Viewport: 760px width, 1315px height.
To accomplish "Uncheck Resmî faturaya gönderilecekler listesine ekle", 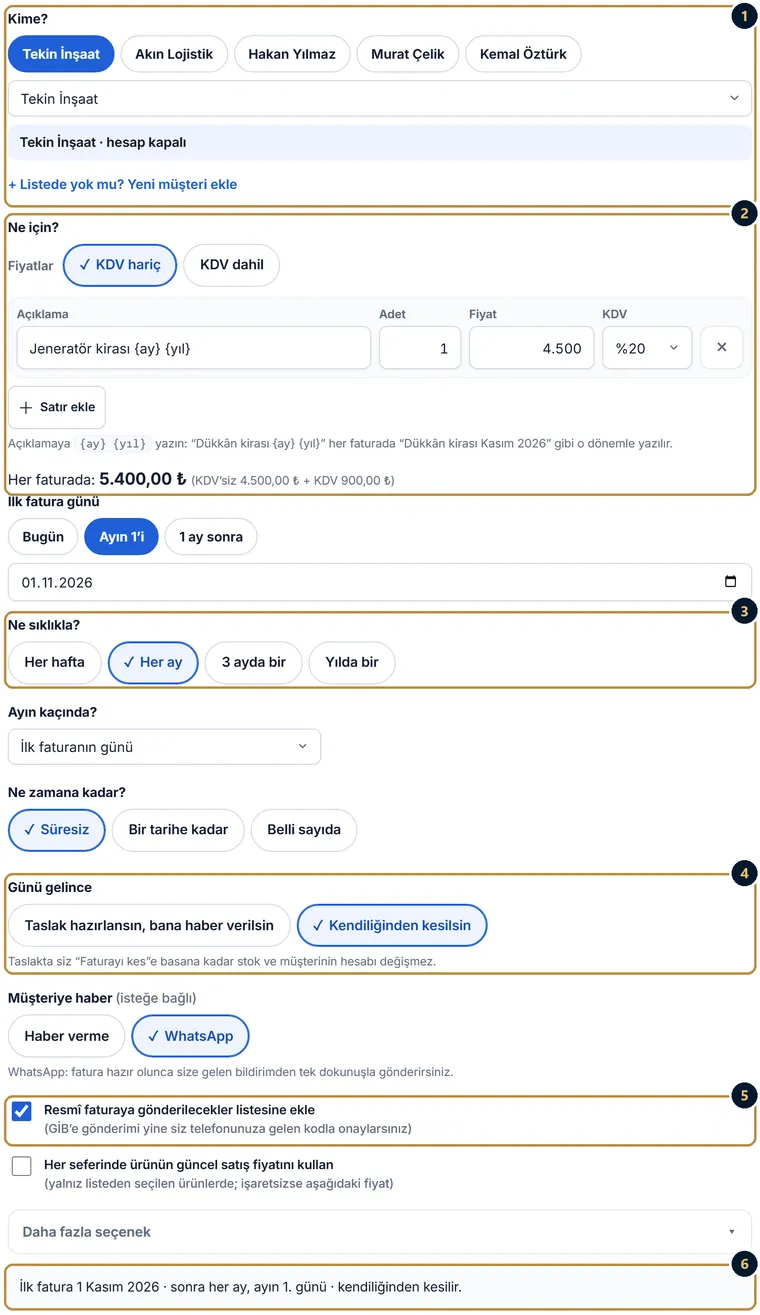I will coord(22,1111).
